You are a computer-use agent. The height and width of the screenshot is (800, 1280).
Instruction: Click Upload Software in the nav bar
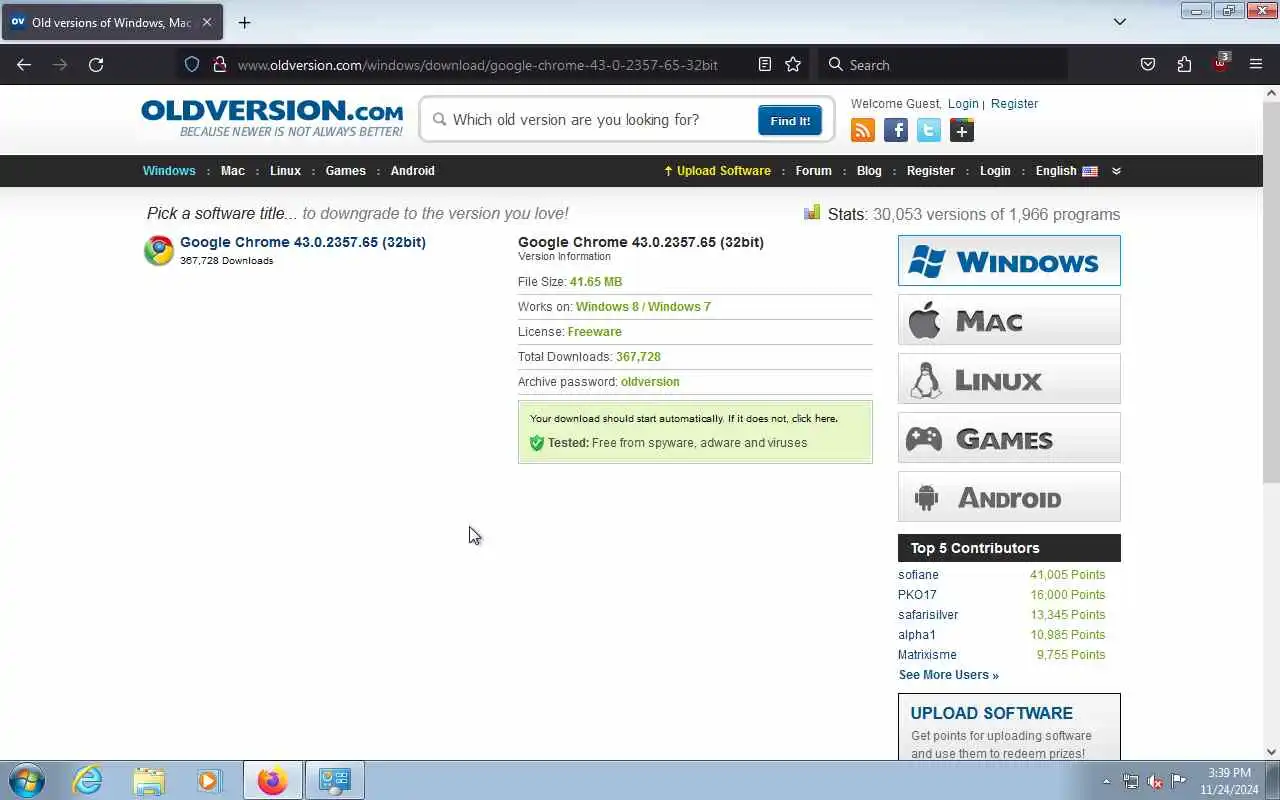(717, 171)
